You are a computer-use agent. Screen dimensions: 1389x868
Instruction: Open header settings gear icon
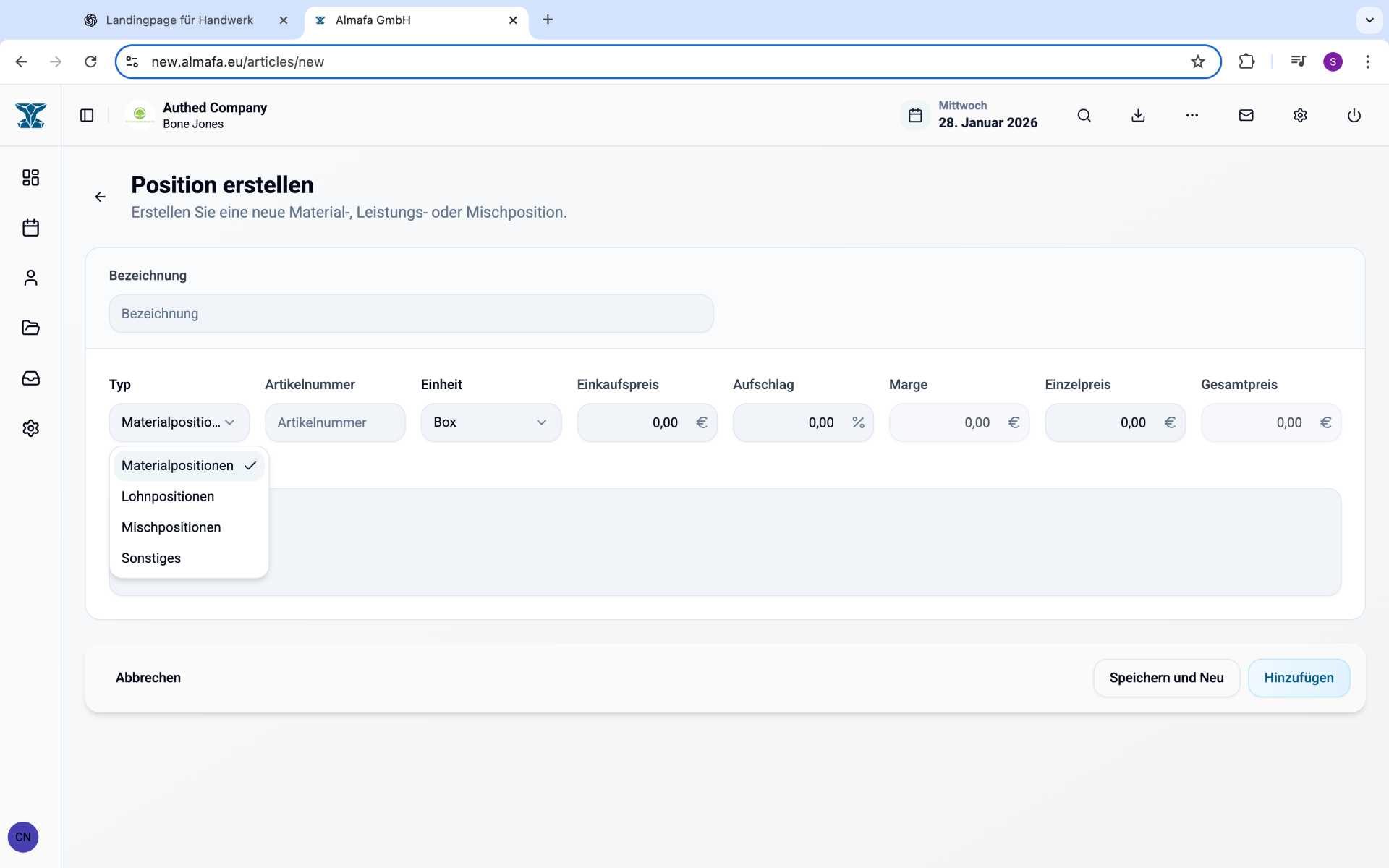tap(1300, 116)
